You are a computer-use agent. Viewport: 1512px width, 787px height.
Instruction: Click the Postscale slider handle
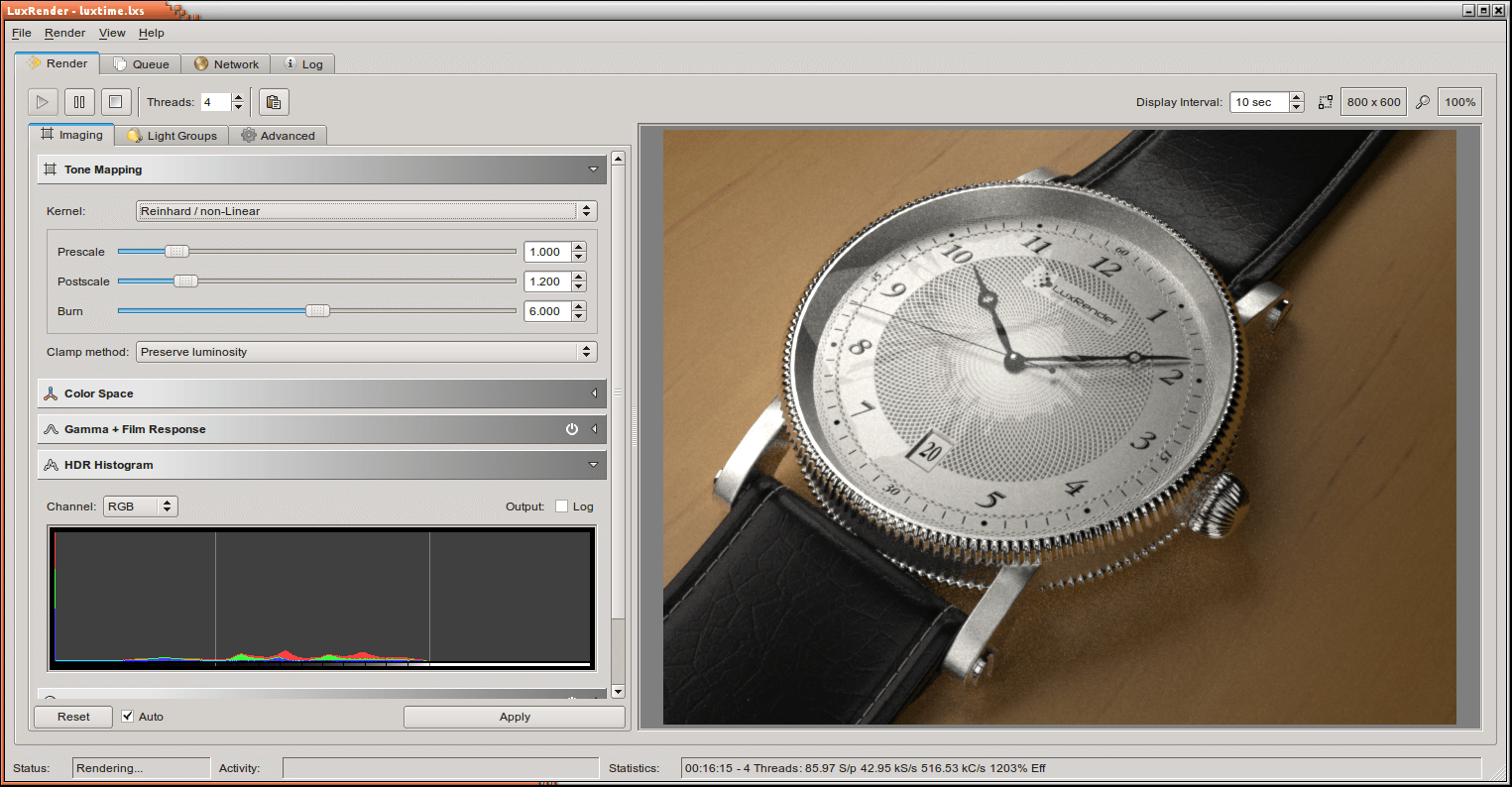click(x=185, y=281)
